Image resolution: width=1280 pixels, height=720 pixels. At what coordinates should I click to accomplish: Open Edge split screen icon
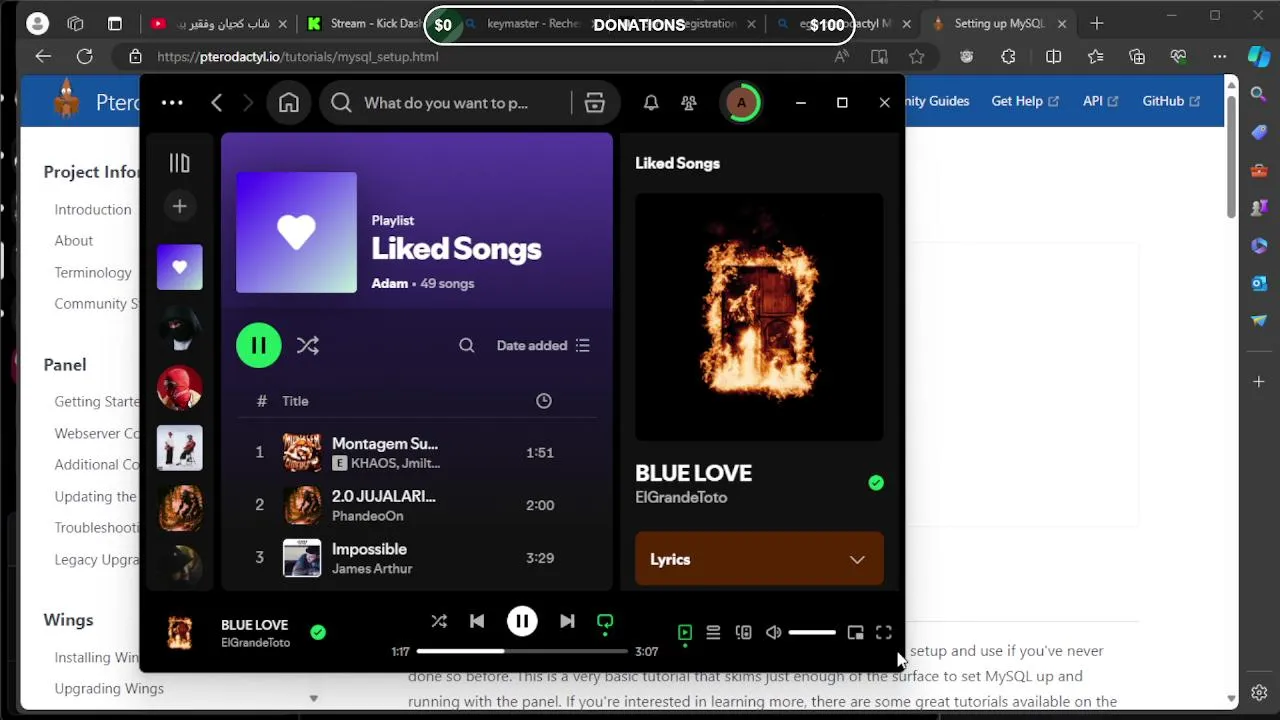(1053, 57)
